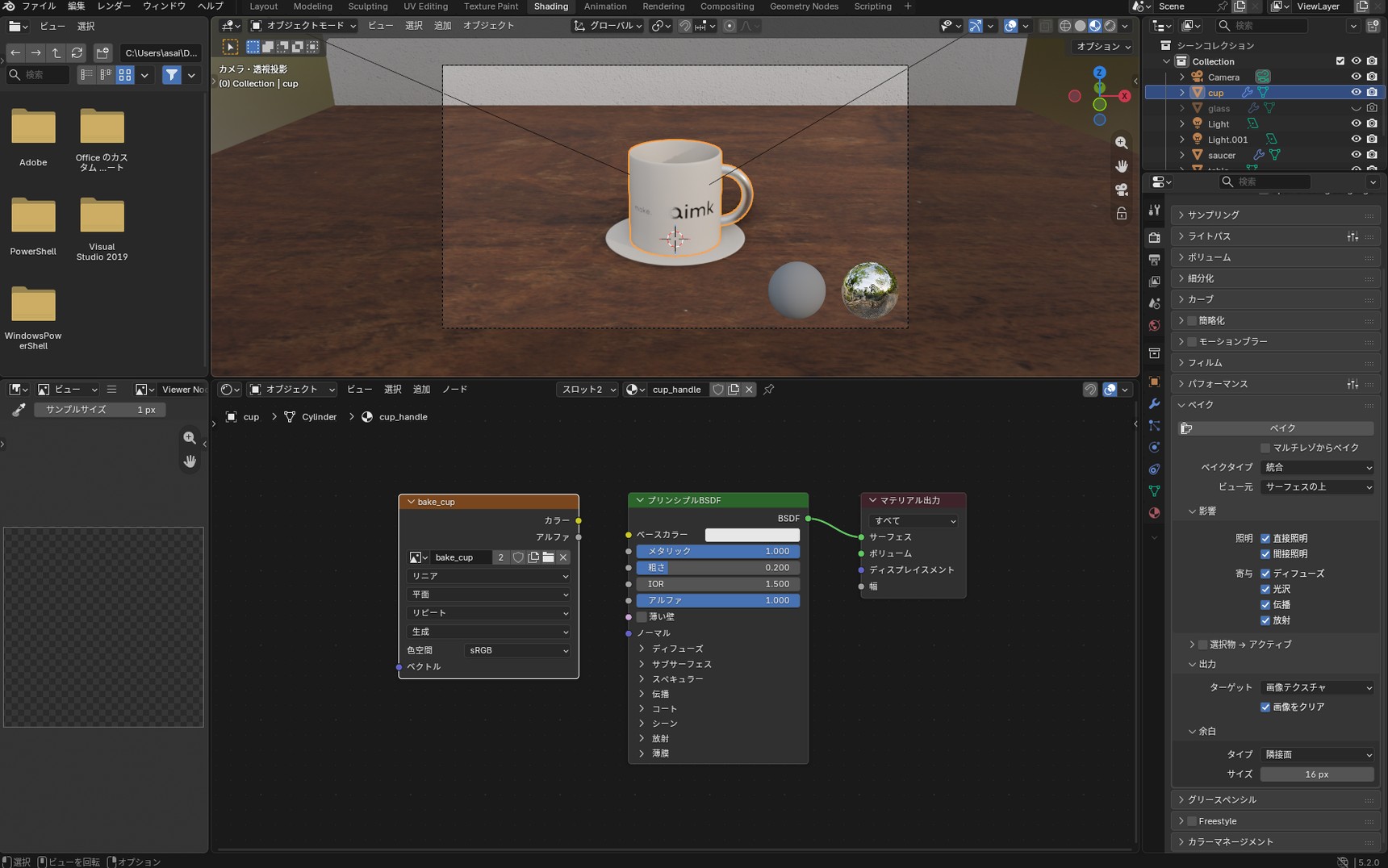
Task: Enable the マルチレゾからベイク checkbox
Action: coord(1265,448)
